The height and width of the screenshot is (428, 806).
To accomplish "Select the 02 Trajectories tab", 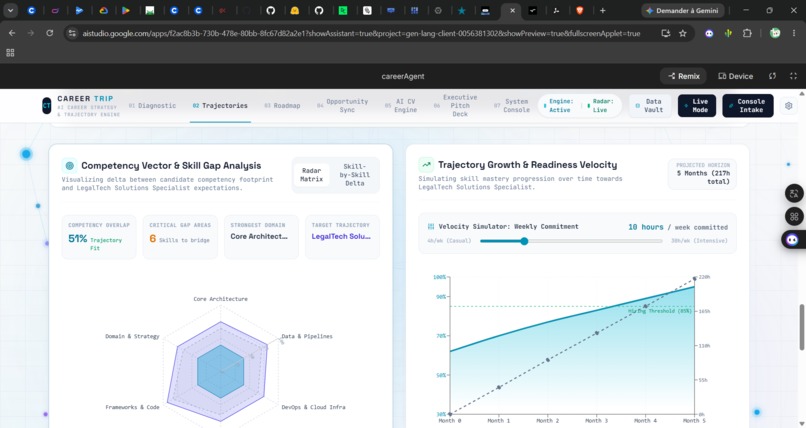I will pyautogui.click(x=220, y=105).
